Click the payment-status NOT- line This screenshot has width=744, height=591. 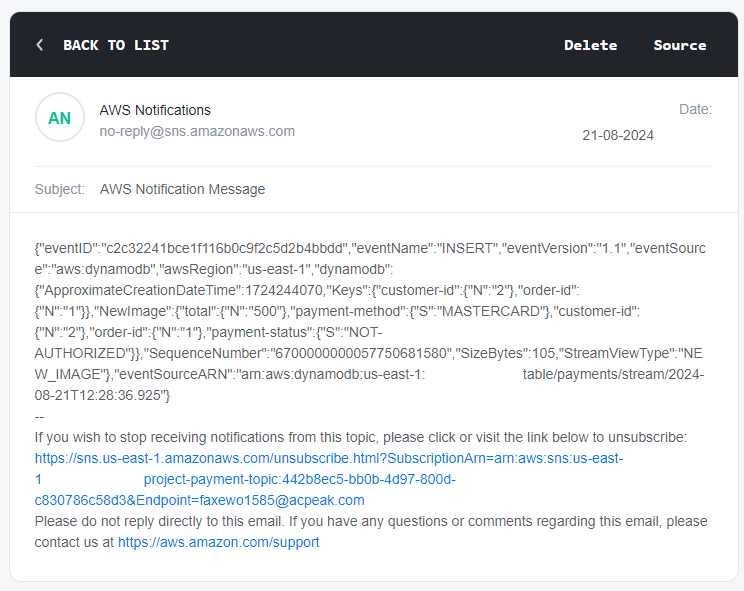208,332
